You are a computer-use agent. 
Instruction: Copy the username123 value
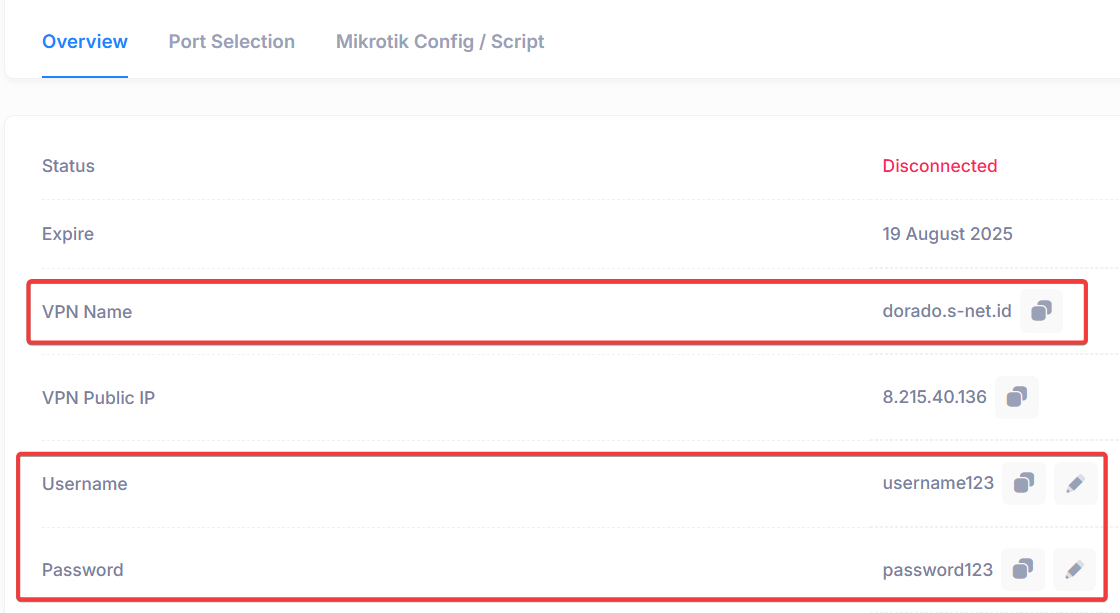coord(1024,483)
